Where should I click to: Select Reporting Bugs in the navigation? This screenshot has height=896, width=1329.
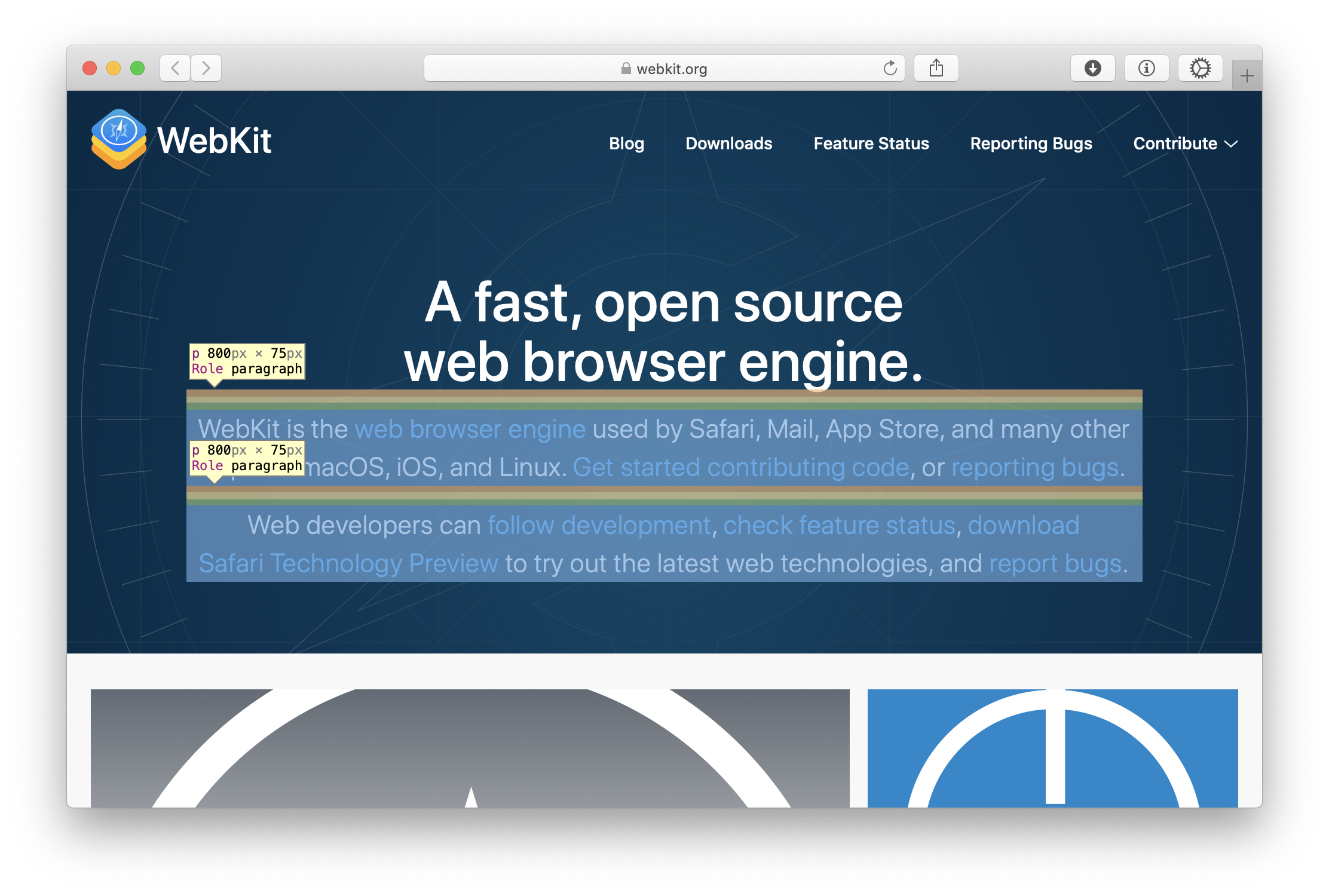[1031, 143]
